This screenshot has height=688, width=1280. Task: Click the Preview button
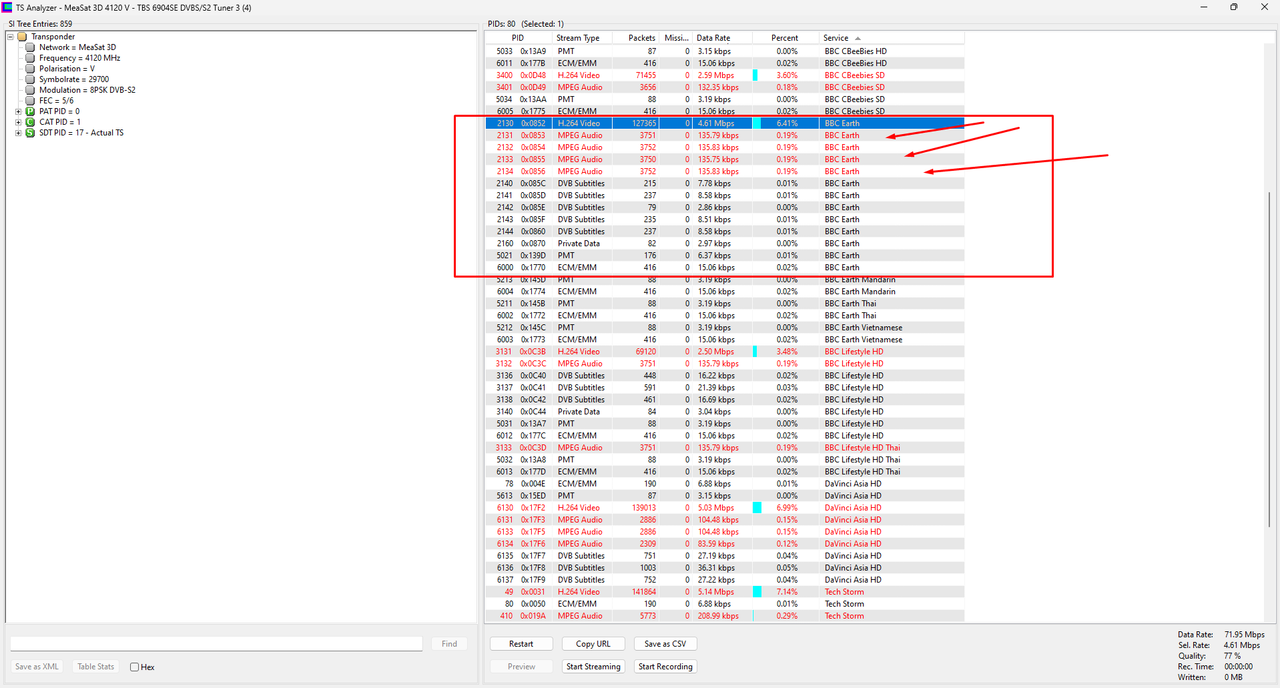point(521,666)
